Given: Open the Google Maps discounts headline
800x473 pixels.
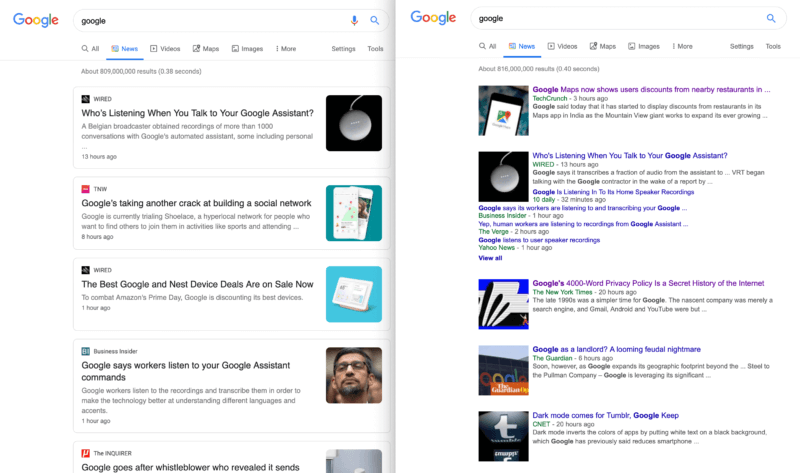Looking at the screenshot, I should tap(651, 89).
